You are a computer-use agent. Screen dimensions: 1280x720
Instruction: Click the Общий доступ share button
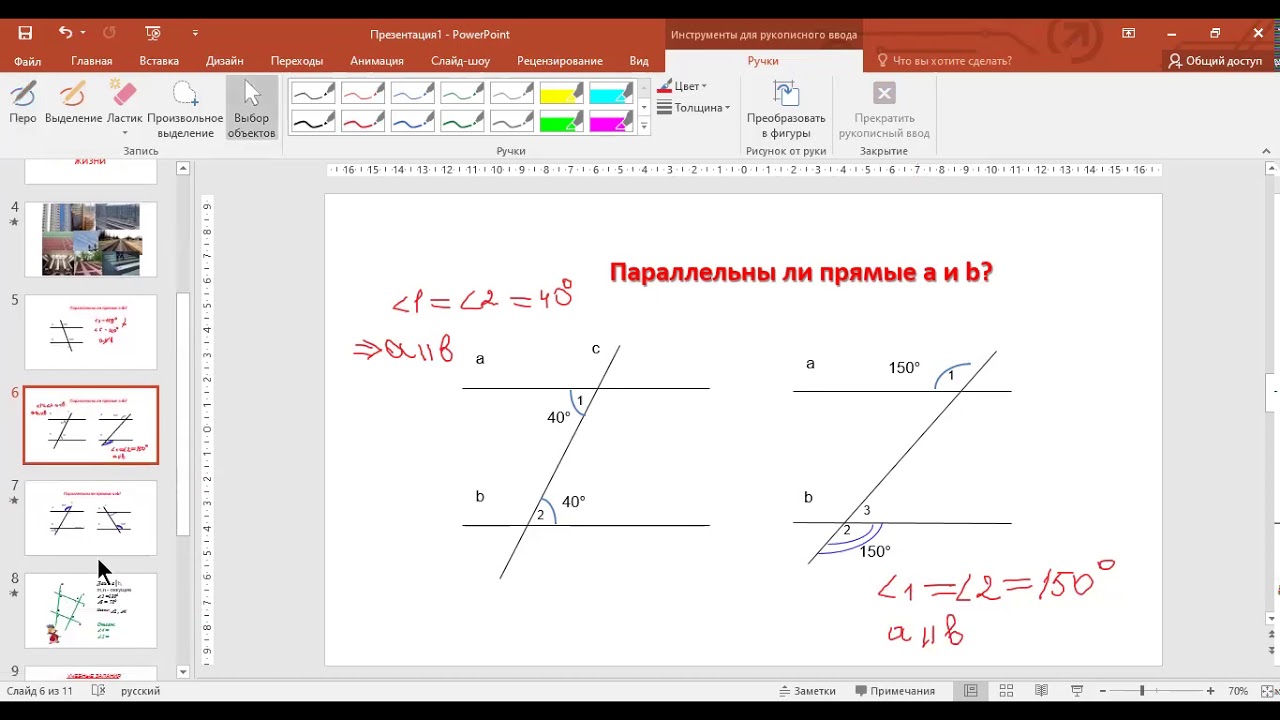pyautogui.click(x=1216, y=61)
